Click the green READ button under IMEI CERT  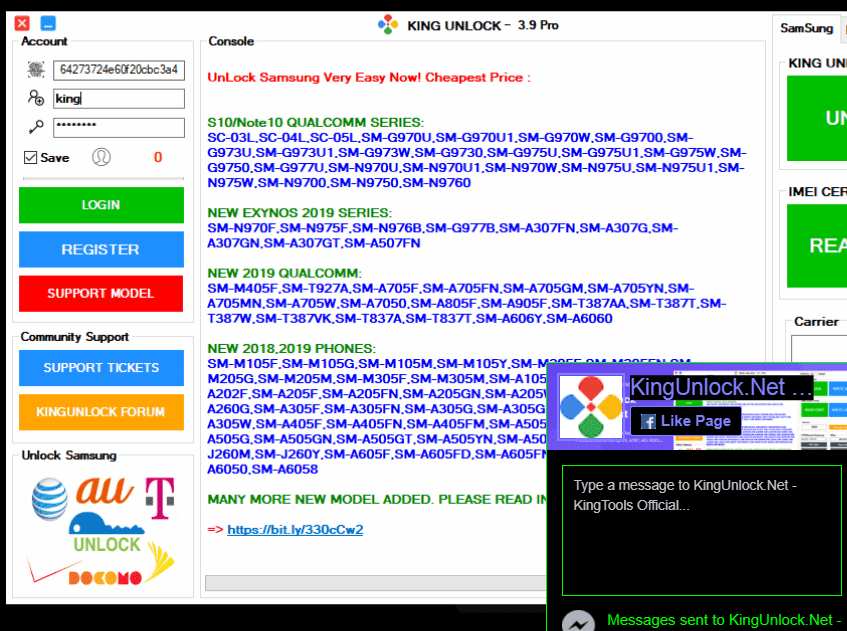(817, 246)
